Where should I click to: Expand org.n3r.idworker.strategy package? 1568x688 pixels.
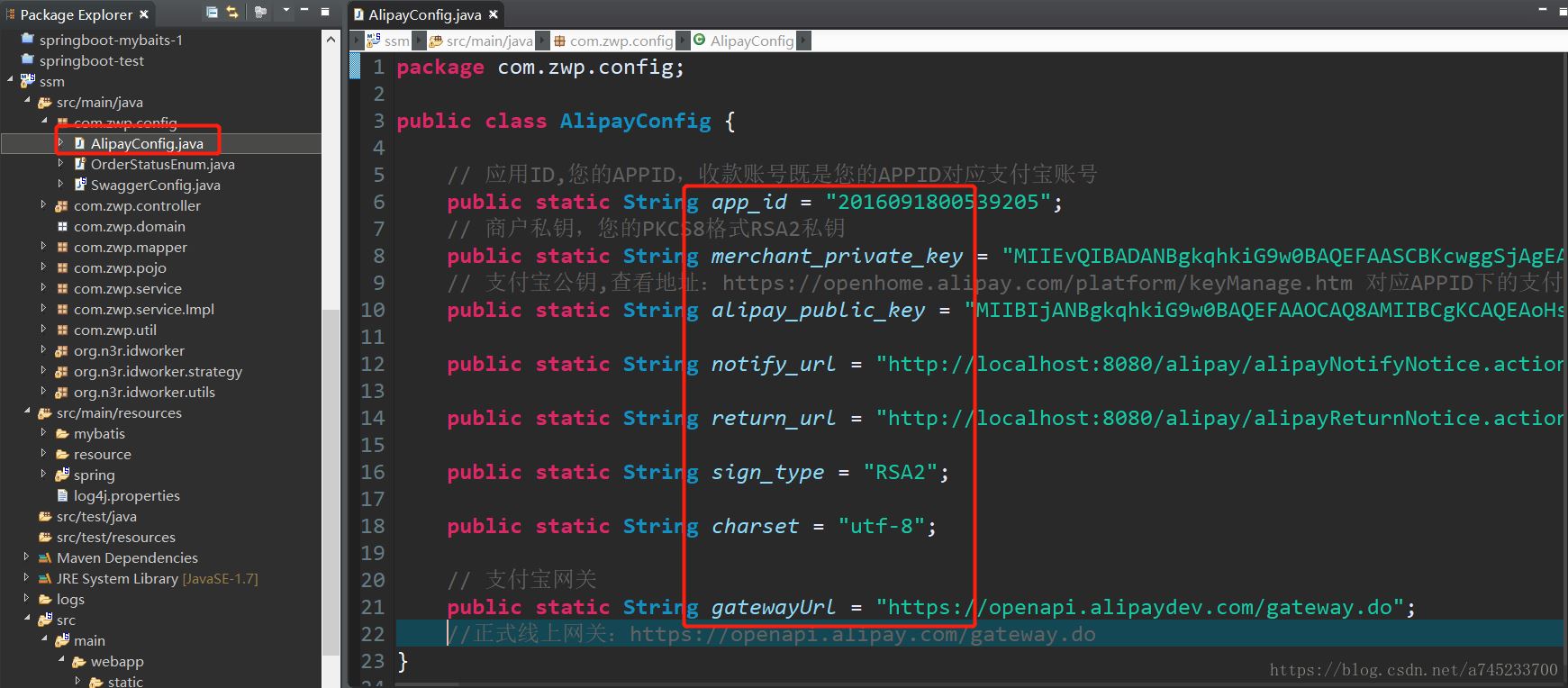44,371
